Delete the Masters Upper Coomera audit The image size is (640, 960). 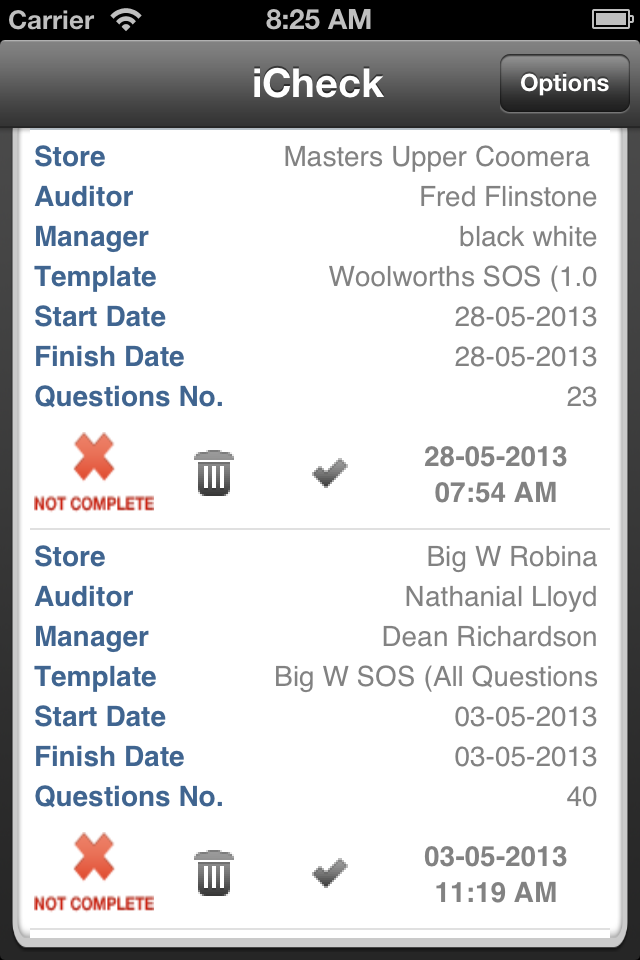pos(213,473)
